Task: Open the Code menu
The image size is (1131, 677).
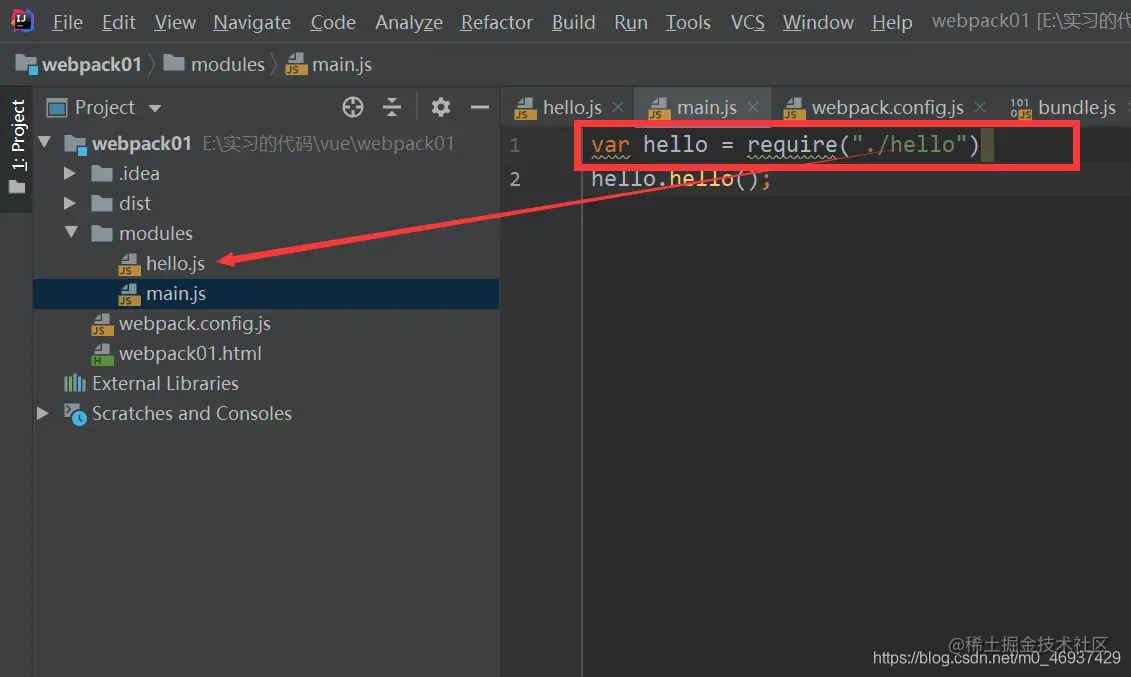Action: [333, 22]
